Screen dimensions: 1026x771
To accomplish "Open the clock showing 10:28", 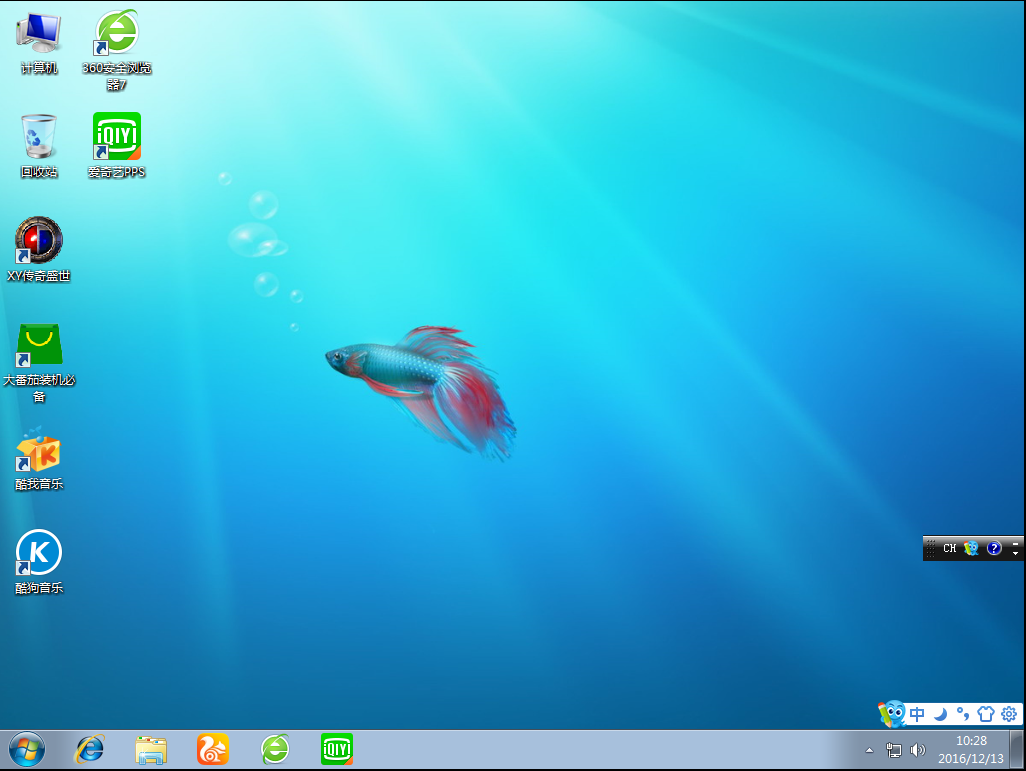I will tap(971, 749).
